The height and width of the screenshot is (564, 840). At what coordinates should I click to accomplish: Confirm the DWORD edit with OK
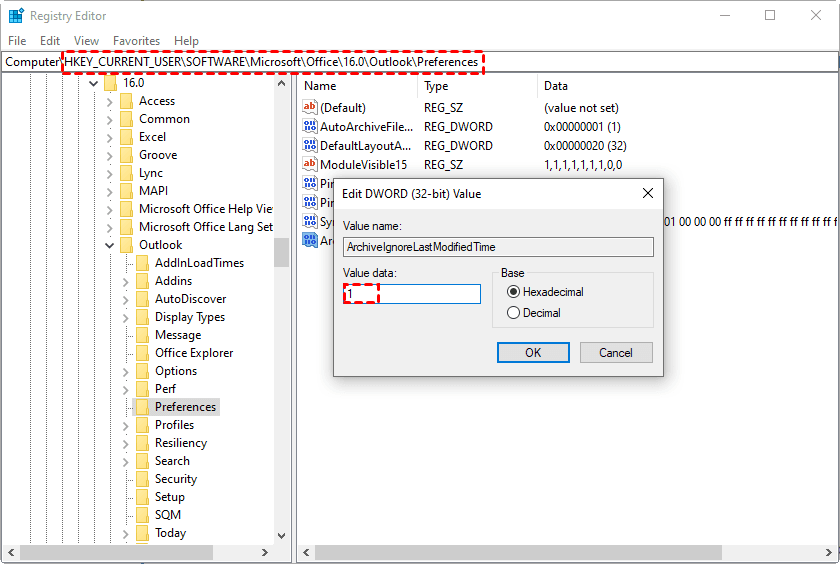click(x=533, y=352)
